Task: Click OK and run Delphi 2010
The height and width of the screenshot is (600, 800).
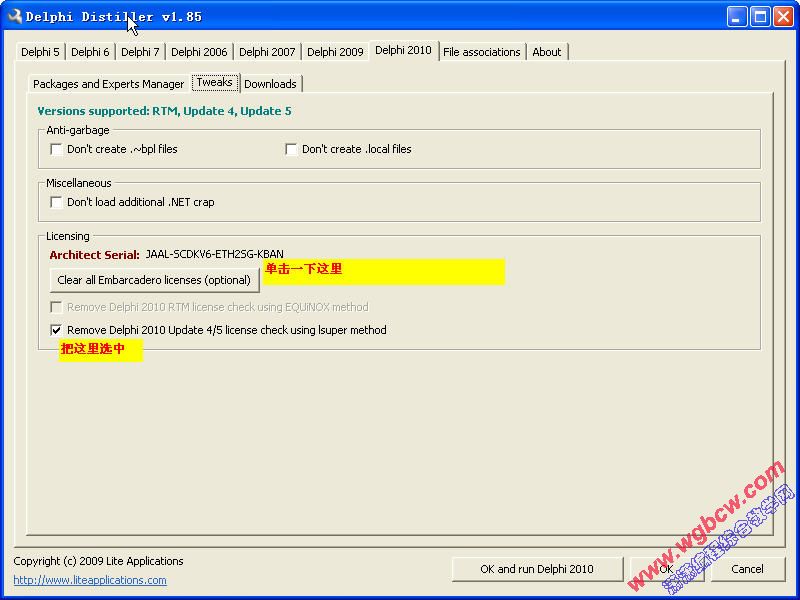Action: pyautogui.click(x=537, y=569)
